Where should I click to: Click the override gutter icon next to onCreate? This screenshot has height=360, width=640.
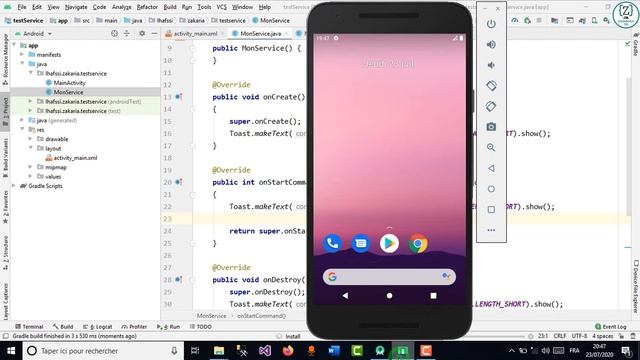[x=178, y=97]
